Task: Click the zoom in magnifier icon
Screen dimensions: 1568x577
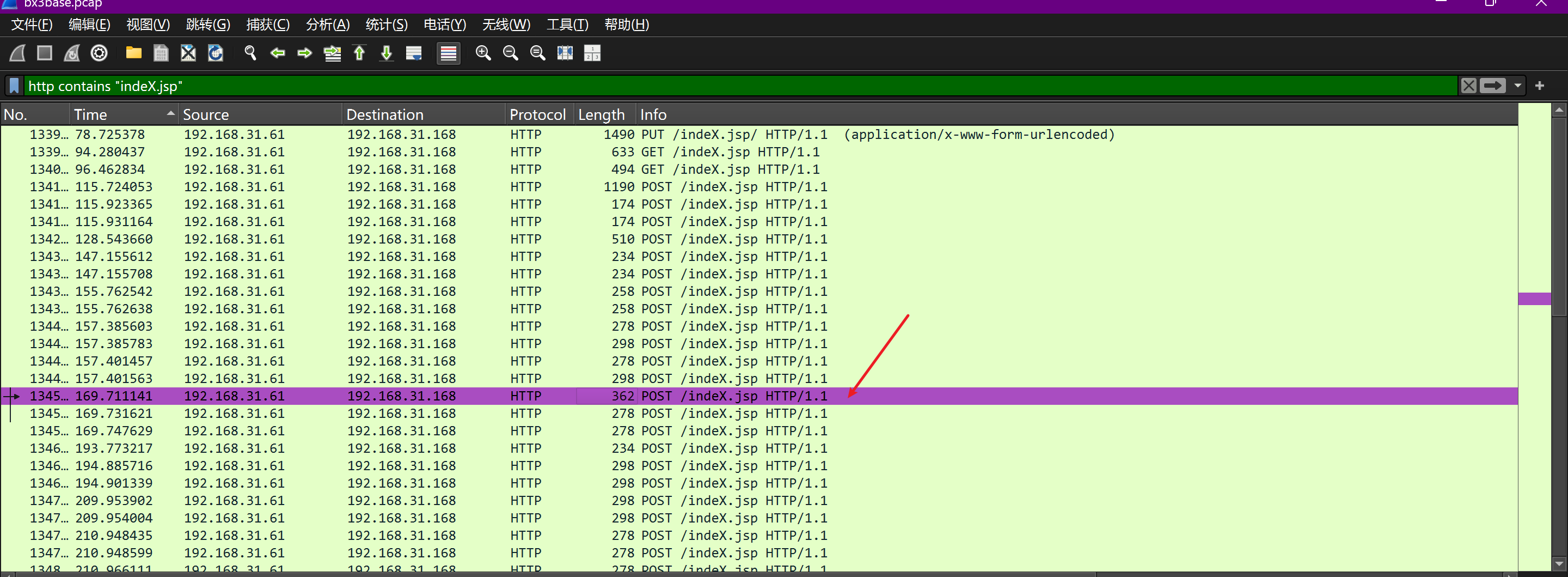Action: click(x=483, y=53)
